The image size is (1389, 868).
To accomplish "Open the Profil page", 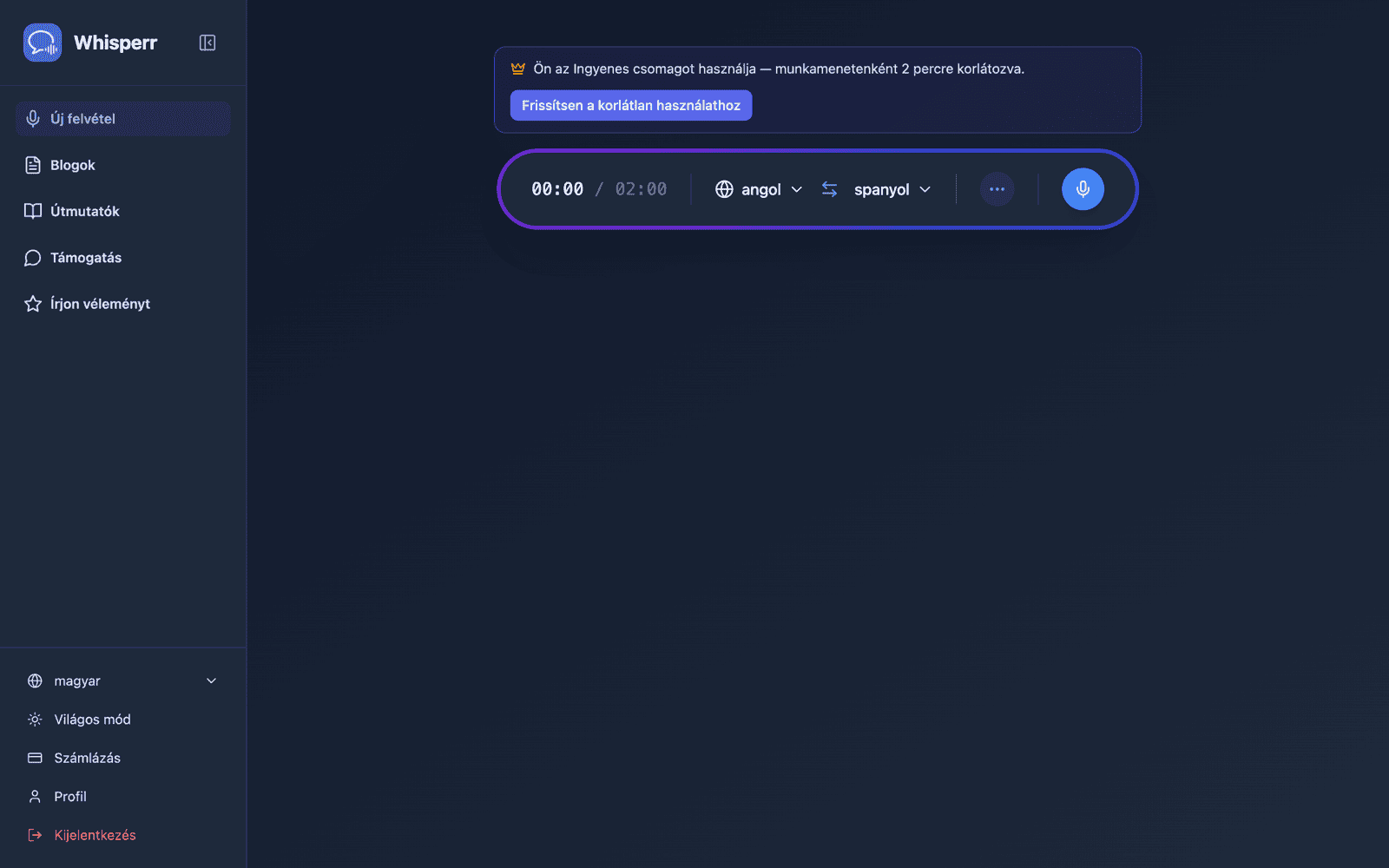I will pos(122,797).
